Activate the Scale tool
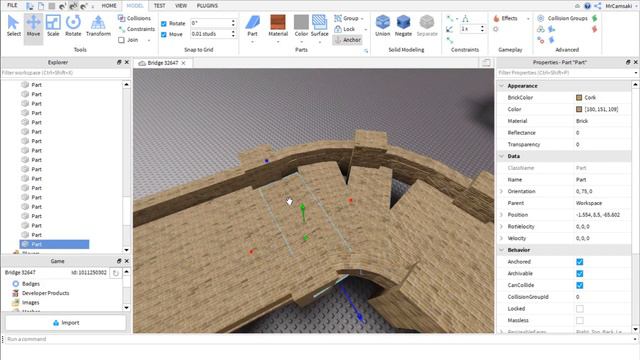The height and width of the screenshot is (360, 640). tap(53, 26)
